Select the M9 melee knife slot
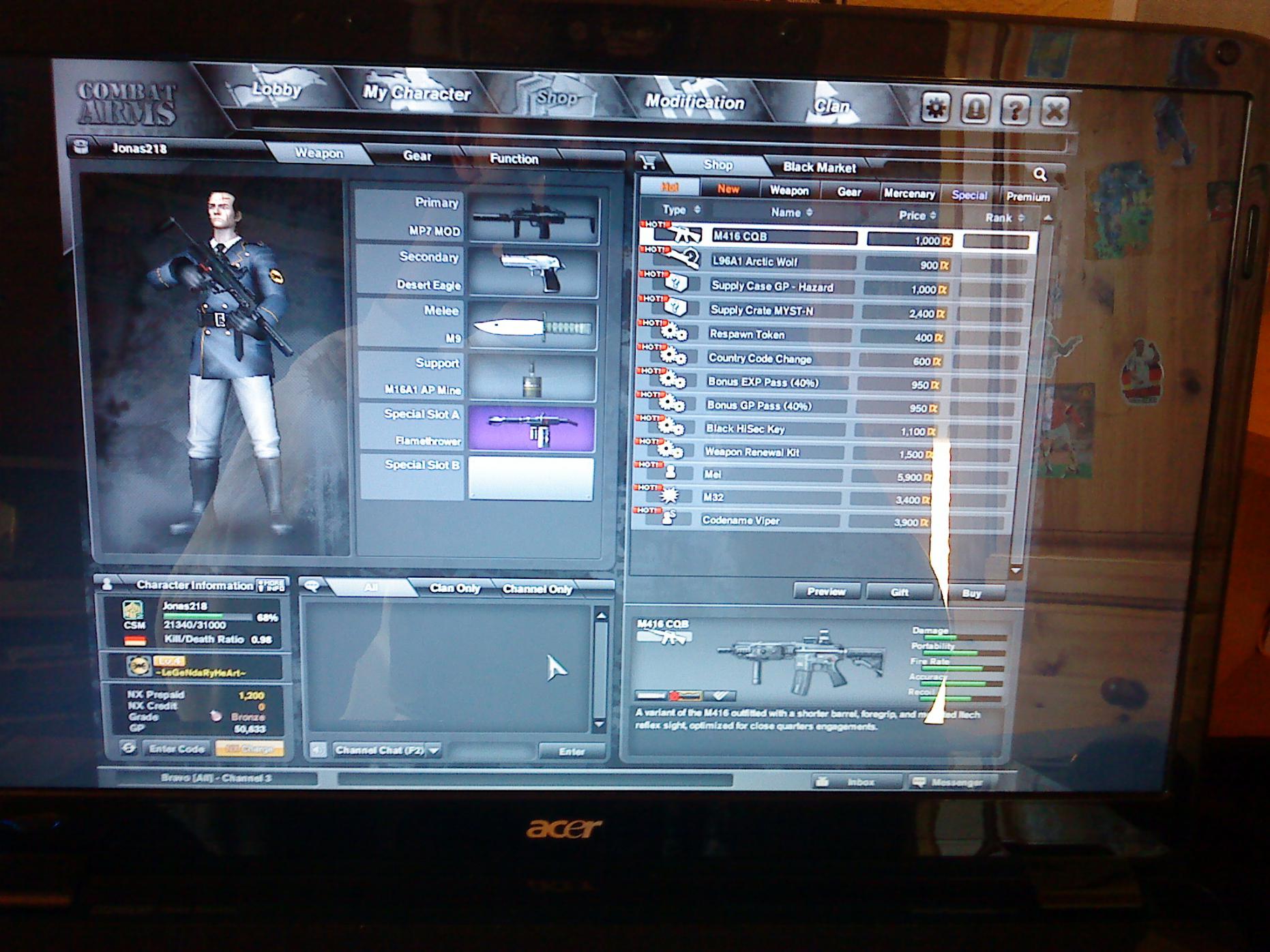1270x952 pixels. click(x=533, y=326)
